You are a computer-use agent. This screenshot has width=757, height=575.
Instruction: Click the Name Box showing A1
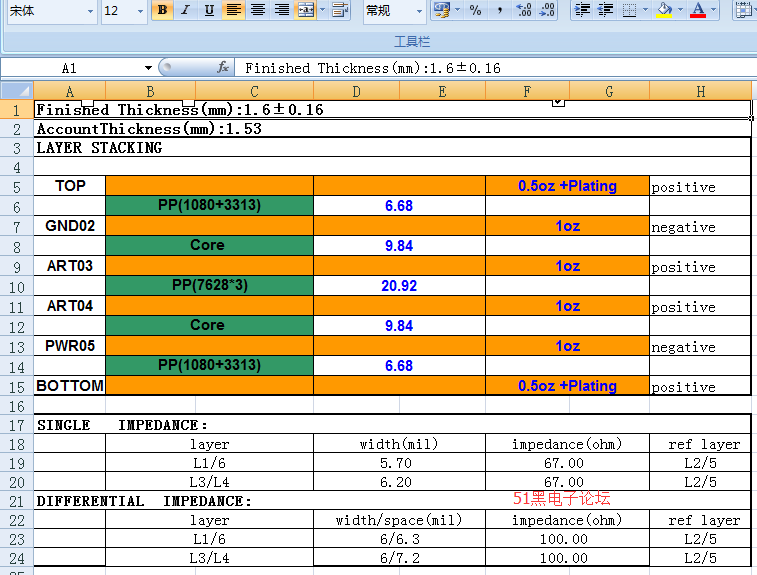pyautogui.click(x=70, y=68)
